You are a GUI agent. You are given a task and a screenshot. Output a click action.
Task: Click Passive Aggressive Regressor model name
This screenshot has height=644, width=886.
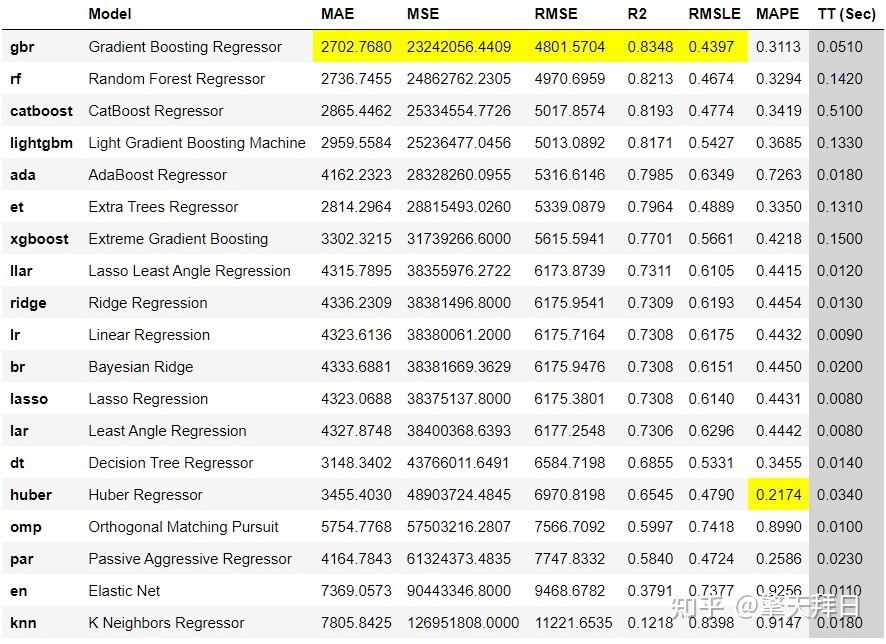pyautogui.click(x=190, y=559)
